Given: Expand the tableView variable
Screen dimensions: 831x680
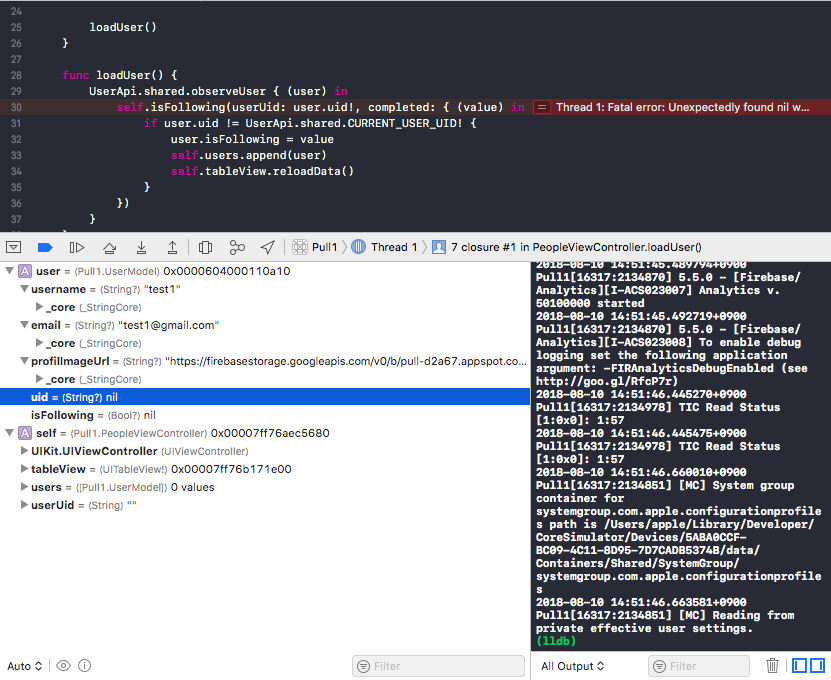Looking at the screenshot, I should (24, 469).
